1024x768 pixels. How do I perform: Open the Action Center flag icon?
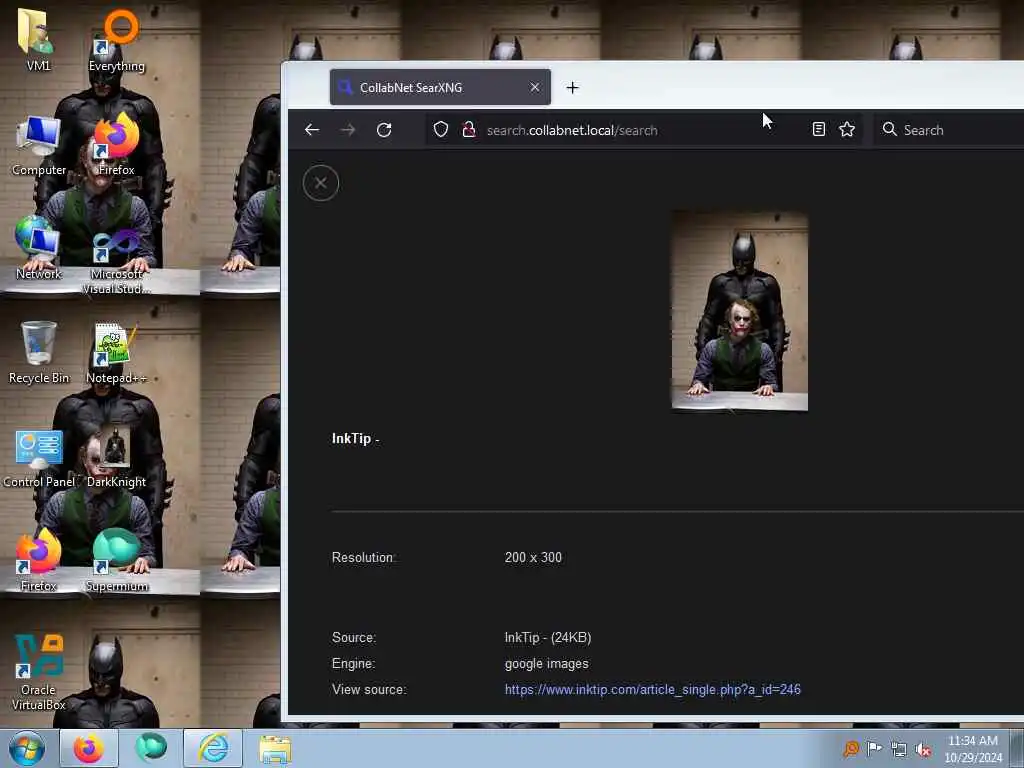click(x=874, y=749)
